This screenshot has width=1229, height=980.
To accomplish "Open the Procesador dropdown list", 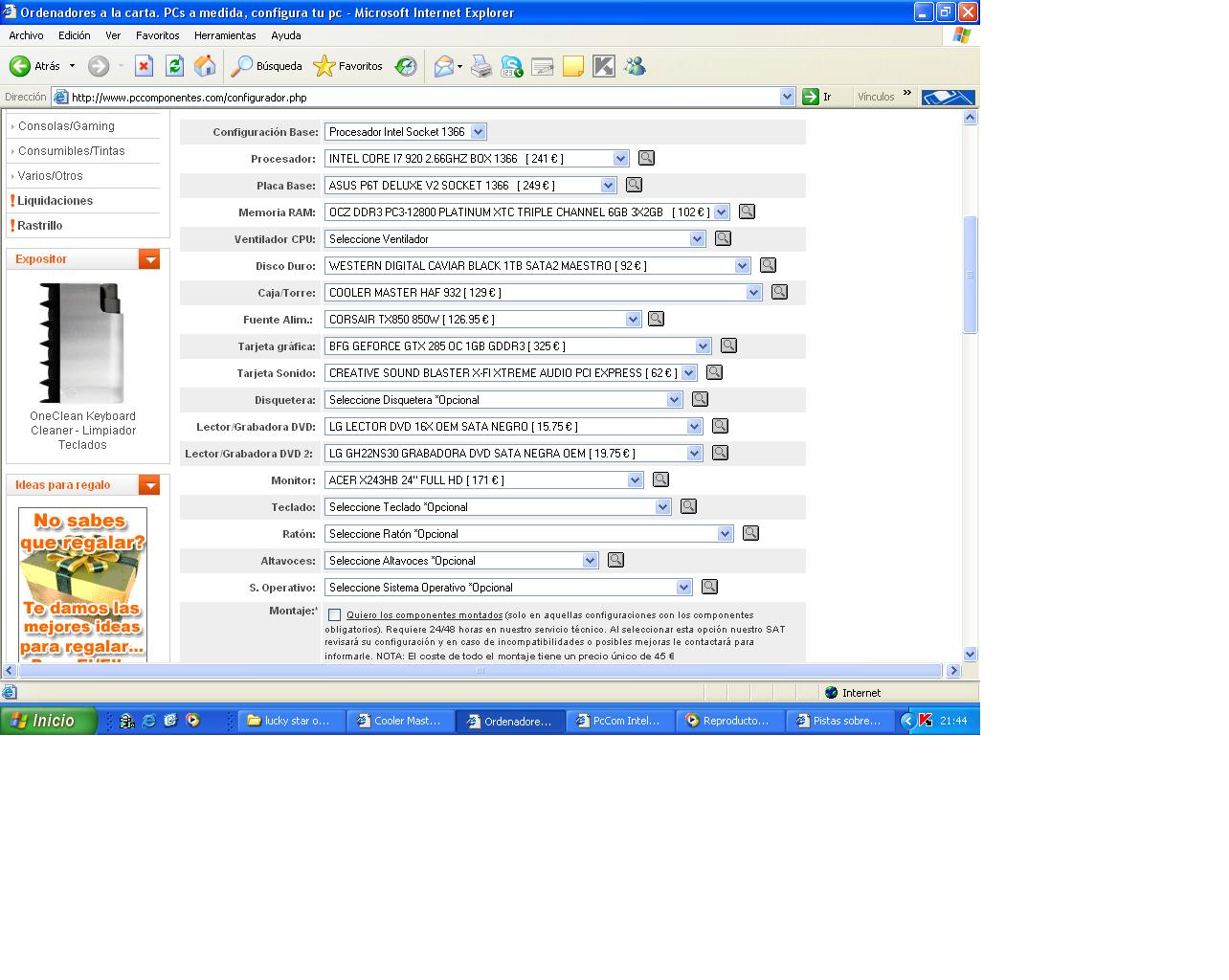I will 620,159.
